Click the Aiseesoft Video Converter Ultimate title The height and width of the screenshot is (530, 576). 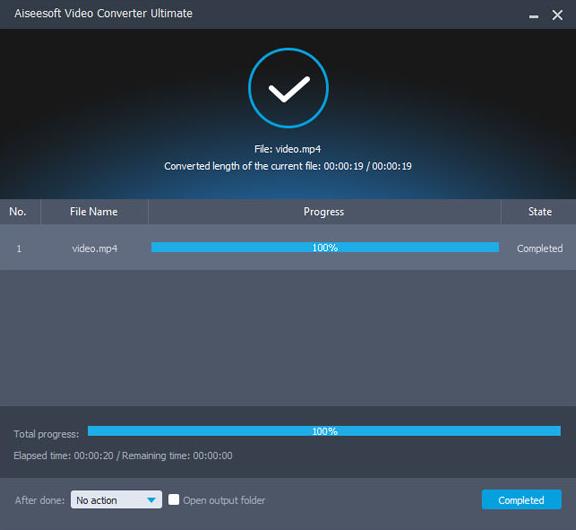point(103,14)
